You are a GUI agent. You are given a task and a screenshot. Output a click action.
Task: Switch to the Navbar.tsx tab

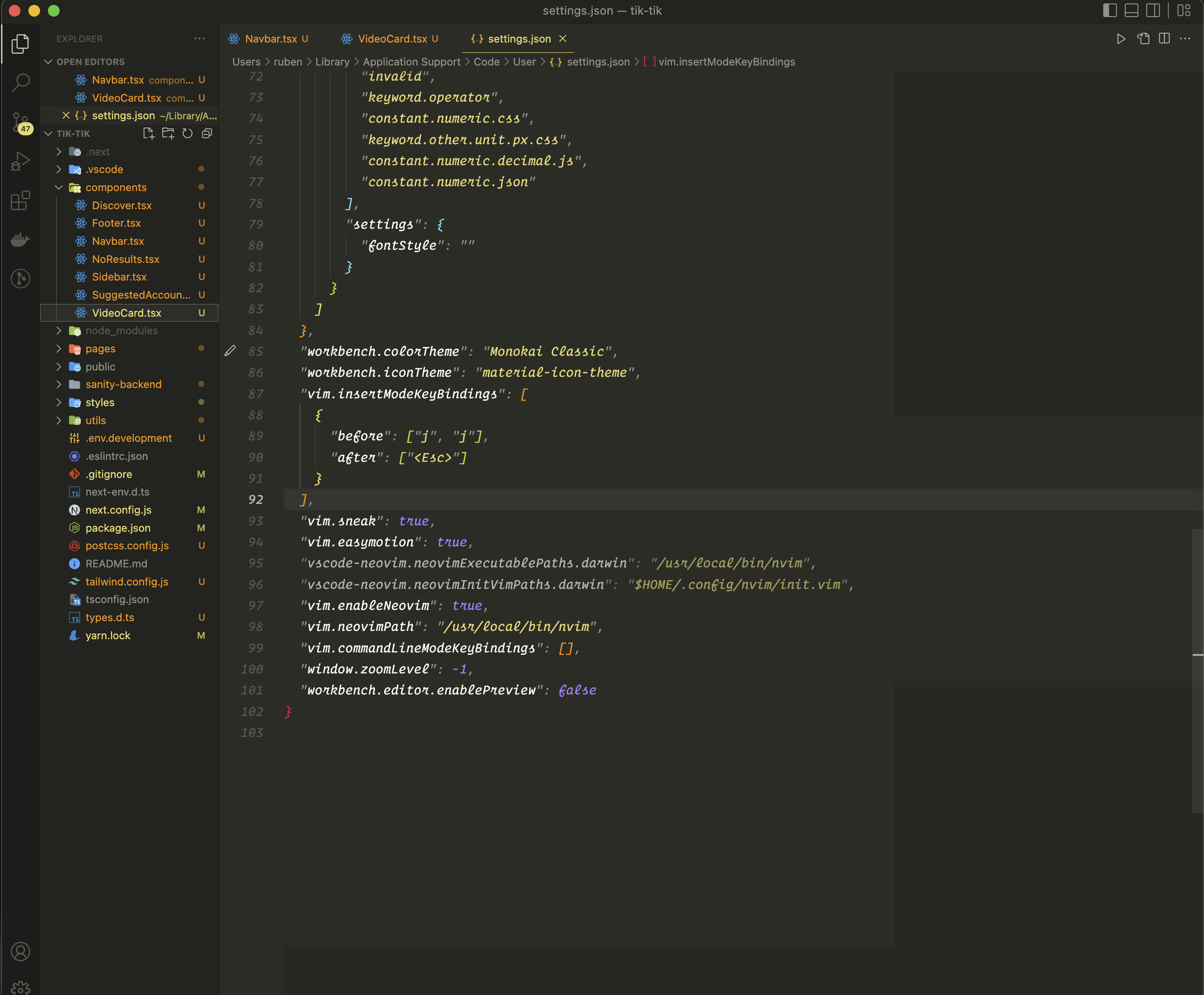pyautogui.click(x=271, y=39)
